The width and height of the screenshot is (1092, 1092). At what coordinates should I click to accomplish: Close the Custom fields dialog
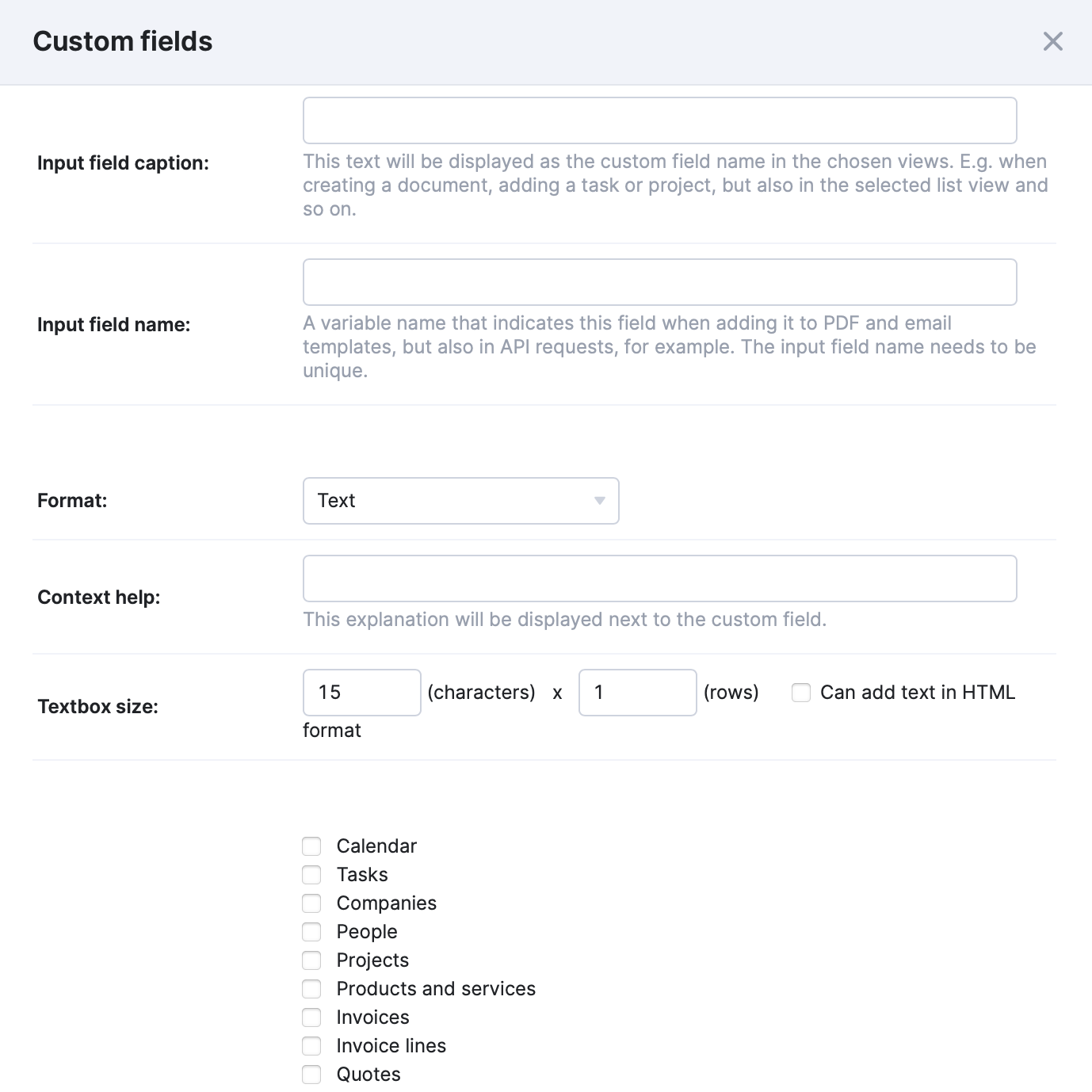(1052, 41)
